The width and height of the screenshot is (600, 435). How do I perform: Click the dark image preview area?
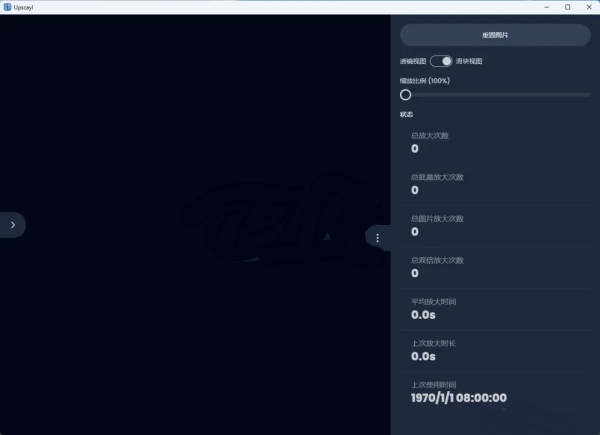[x=195, y=225]
